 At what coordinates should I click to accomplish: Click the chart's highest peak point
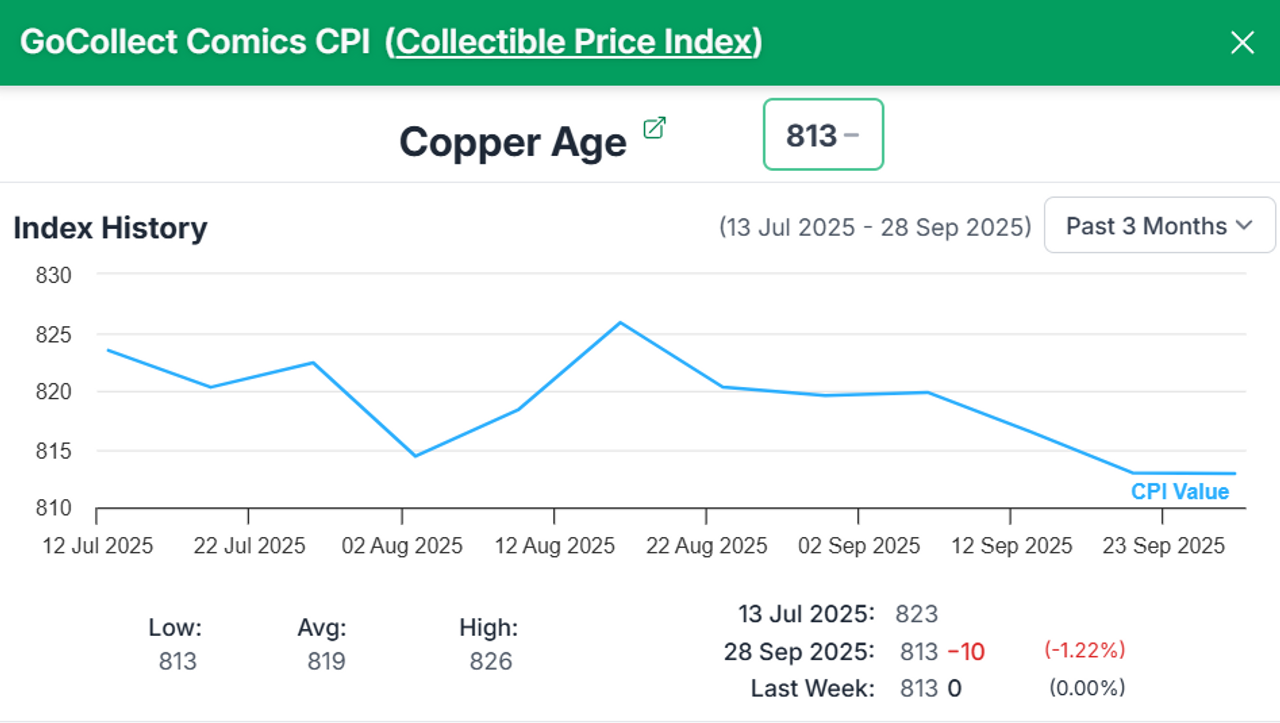point(620,322)
